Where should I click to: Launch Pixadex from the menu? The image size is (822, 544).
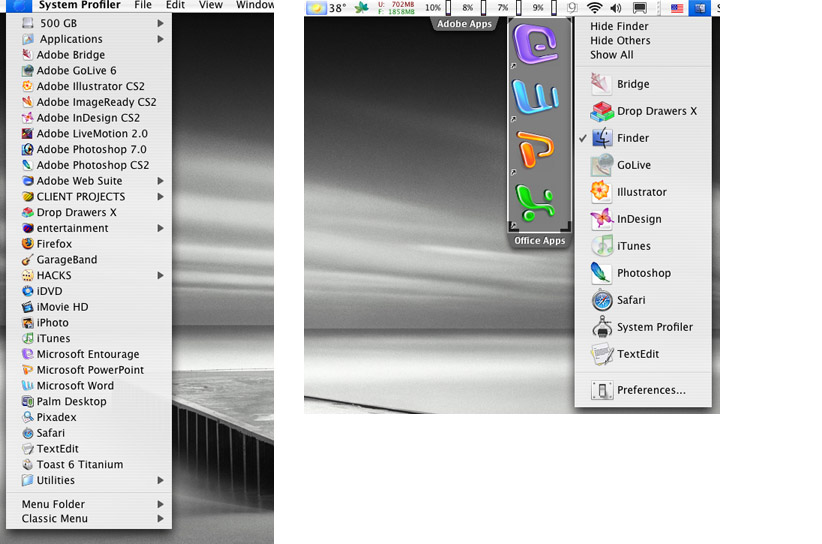[x=89, y=417]
